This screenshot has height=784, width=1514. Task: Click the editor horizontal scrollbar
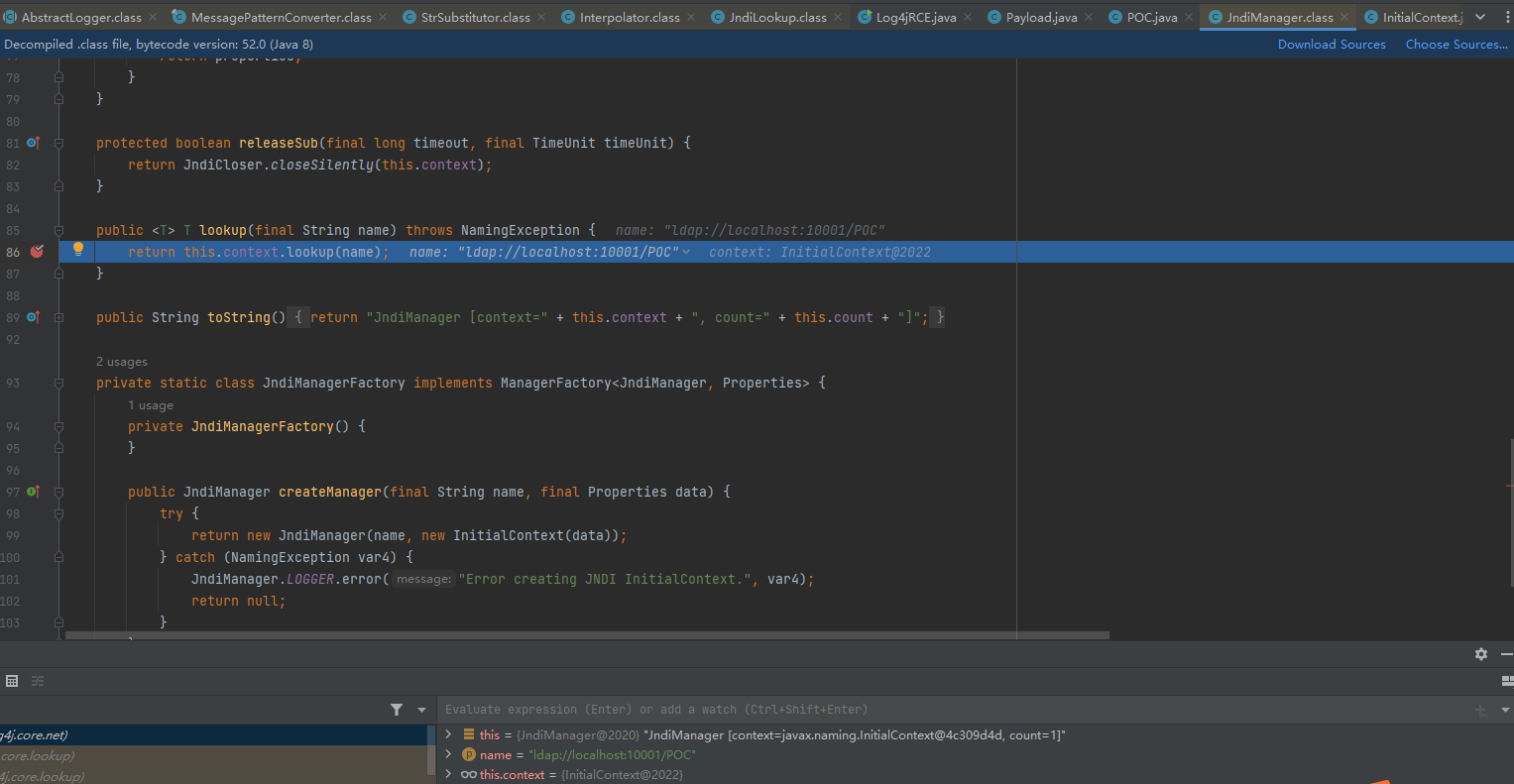point(587,635)
